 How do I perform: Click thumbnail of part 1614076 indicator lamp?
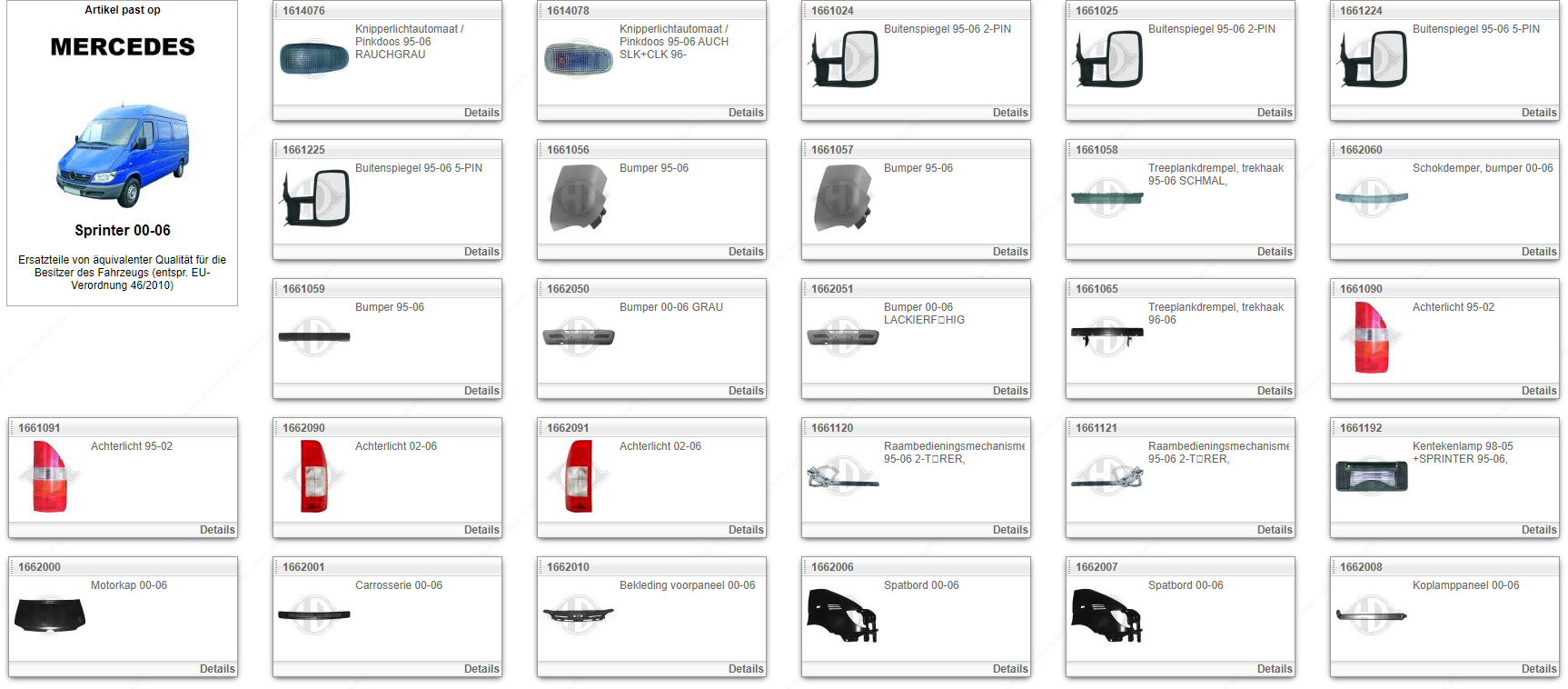(x=314, y=59)
